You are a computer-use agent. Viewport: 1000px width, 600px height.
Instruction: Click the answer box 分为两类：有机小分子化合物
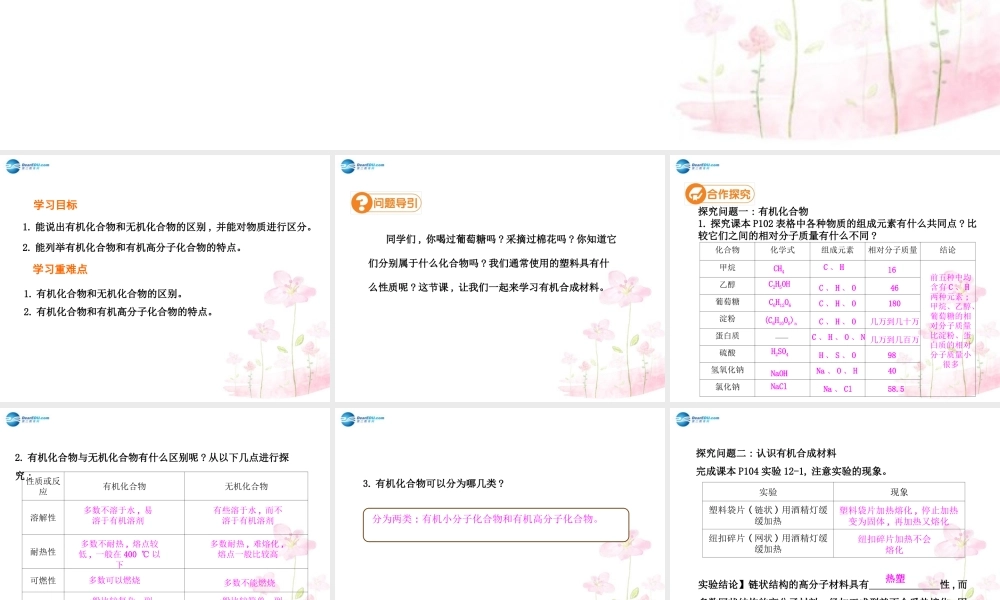496,525
